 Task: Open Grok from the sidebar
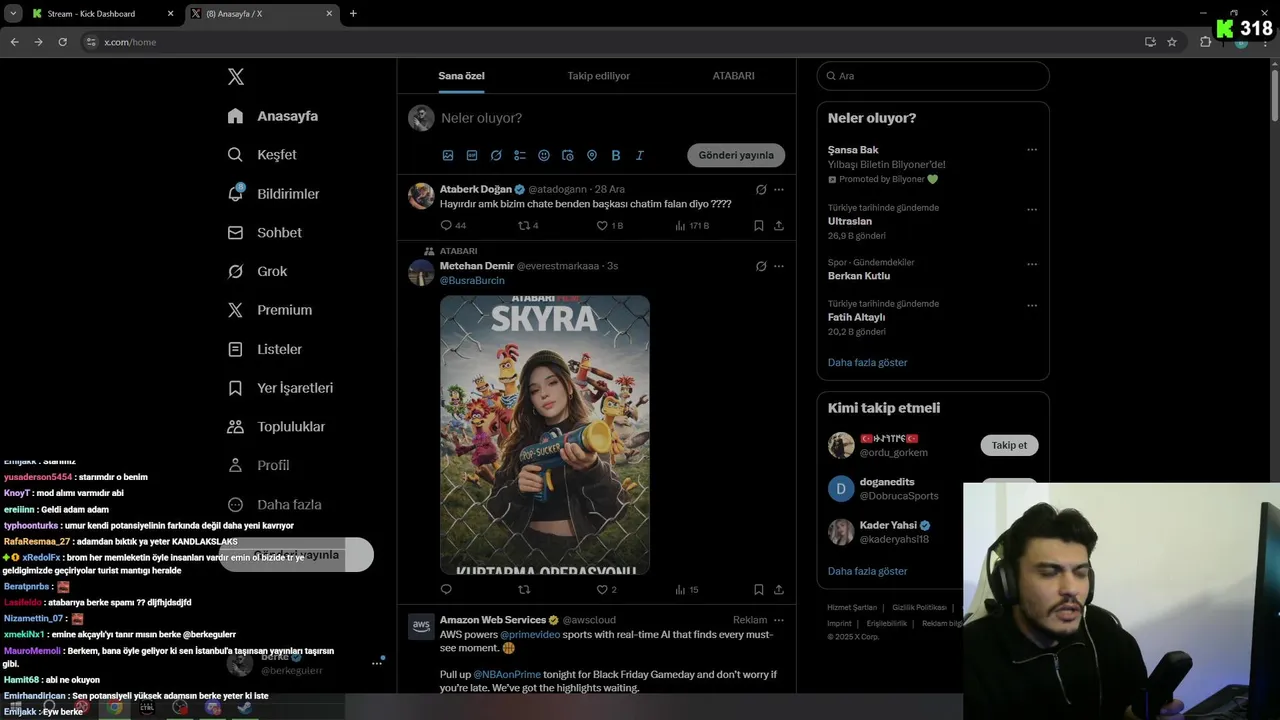(257, 272)
